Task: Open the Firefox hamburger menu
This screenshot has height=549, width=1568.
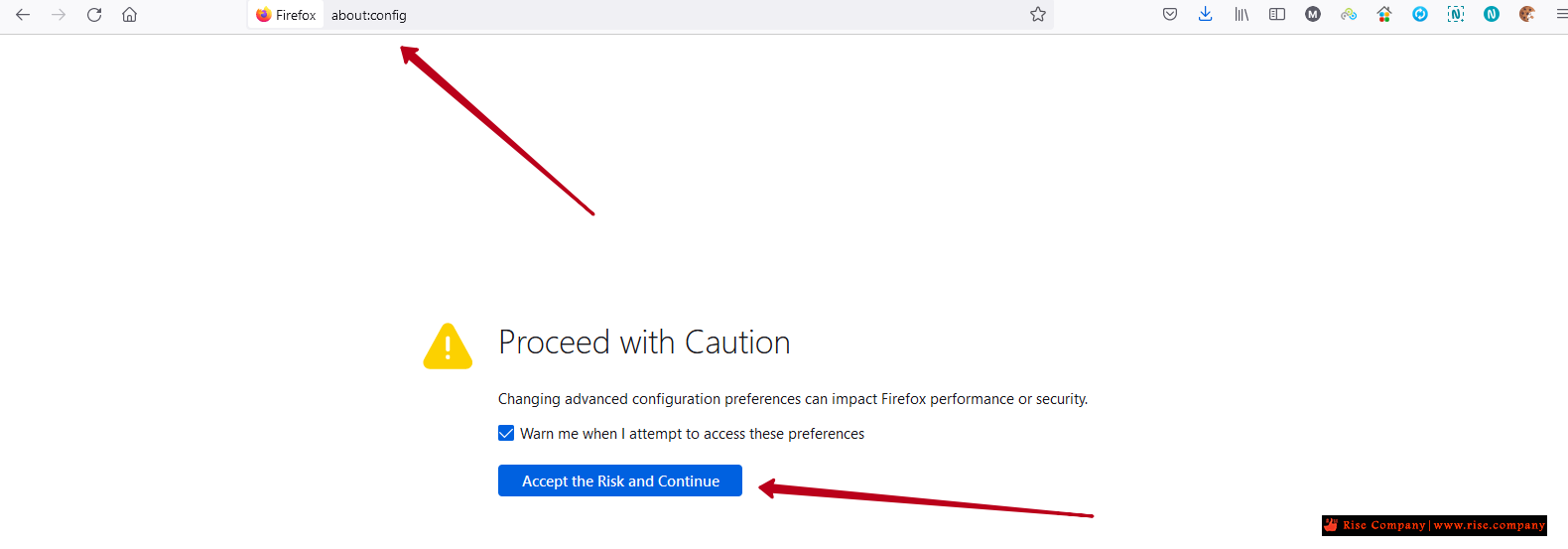Action: 1561,14
